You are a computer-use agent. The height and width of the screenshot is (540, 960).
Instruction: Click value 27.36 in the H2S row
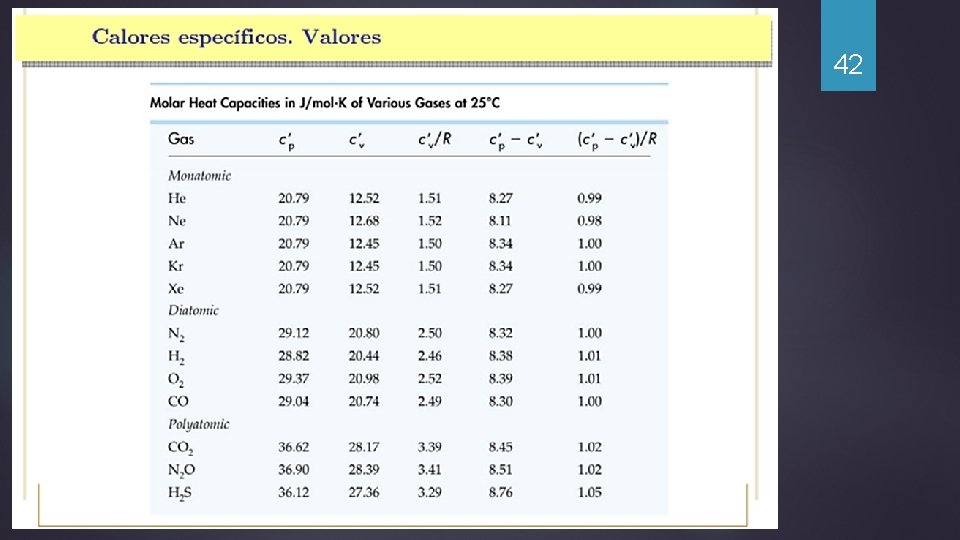tap(364, 492)
